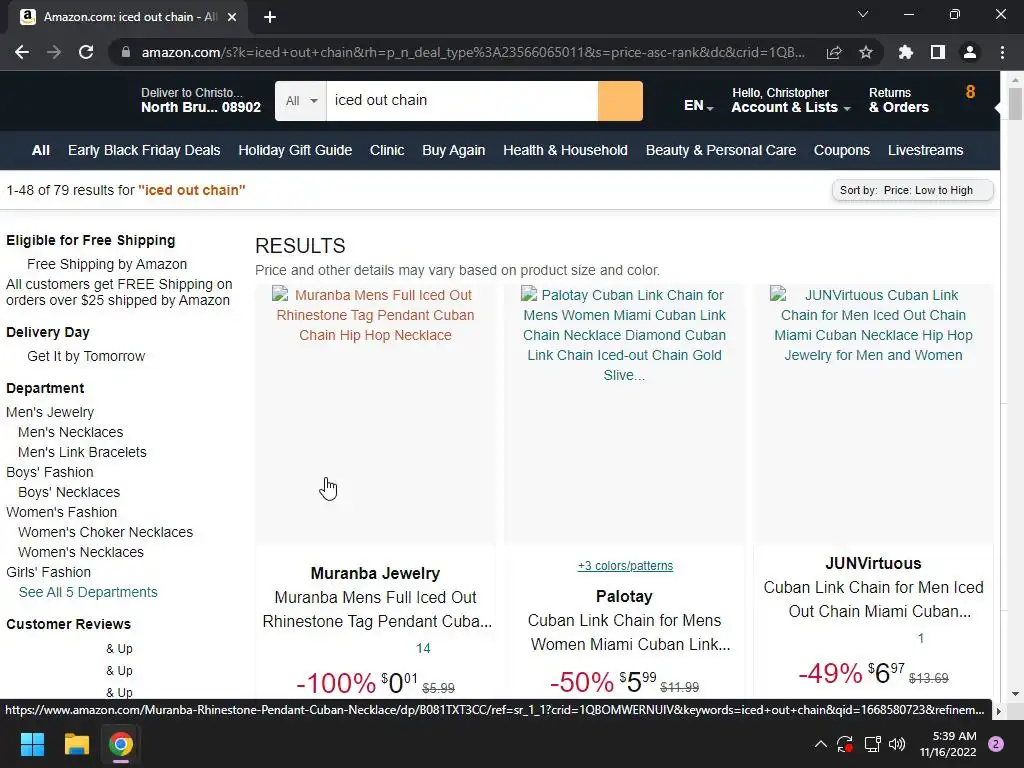Screen dimensions: 1024x768
Task: Open the All navigation menu
Action: (40, 150)
